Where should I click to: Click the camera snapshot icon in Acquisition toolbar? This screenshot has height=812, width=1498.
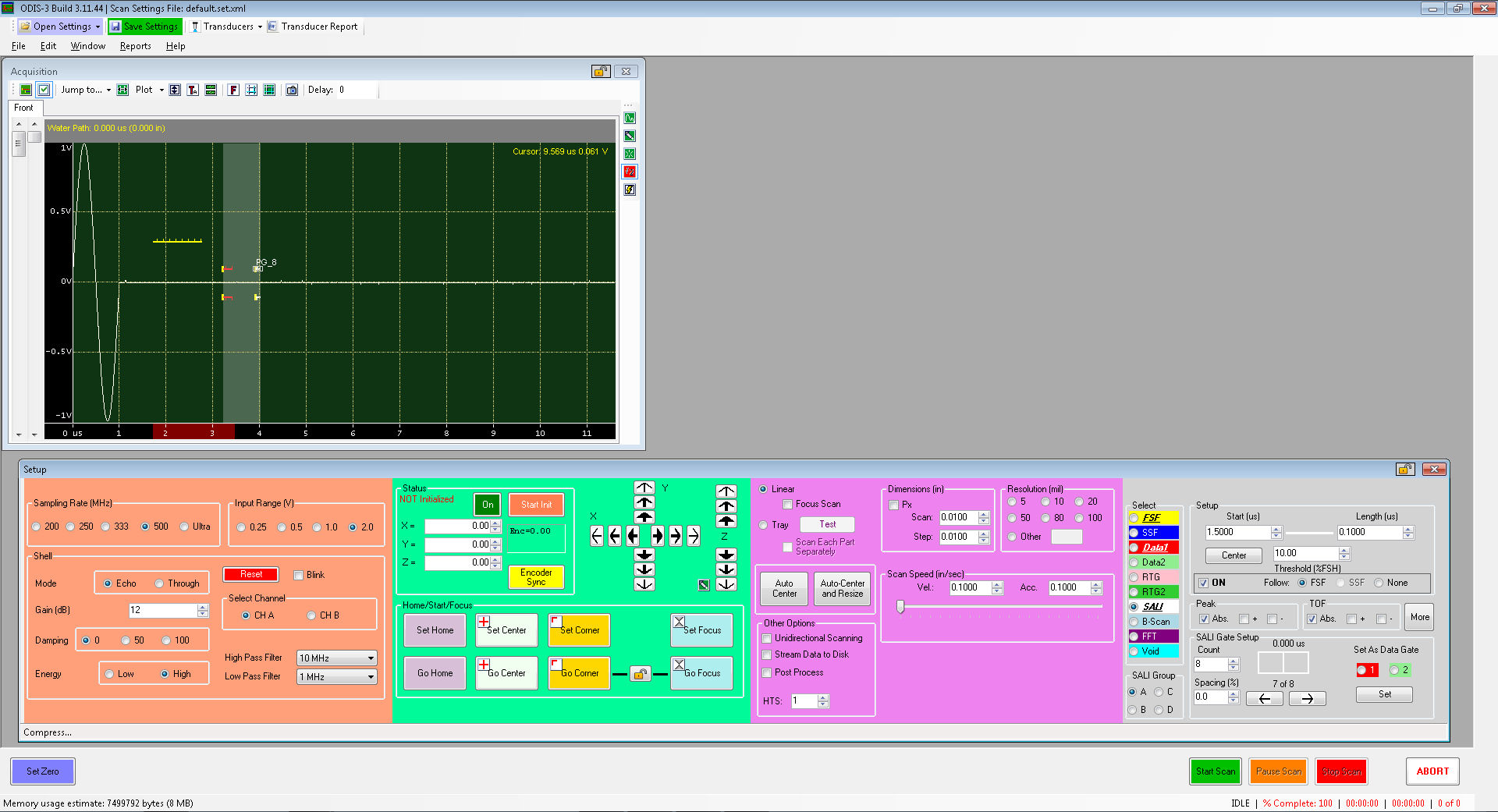click(292, 90)
